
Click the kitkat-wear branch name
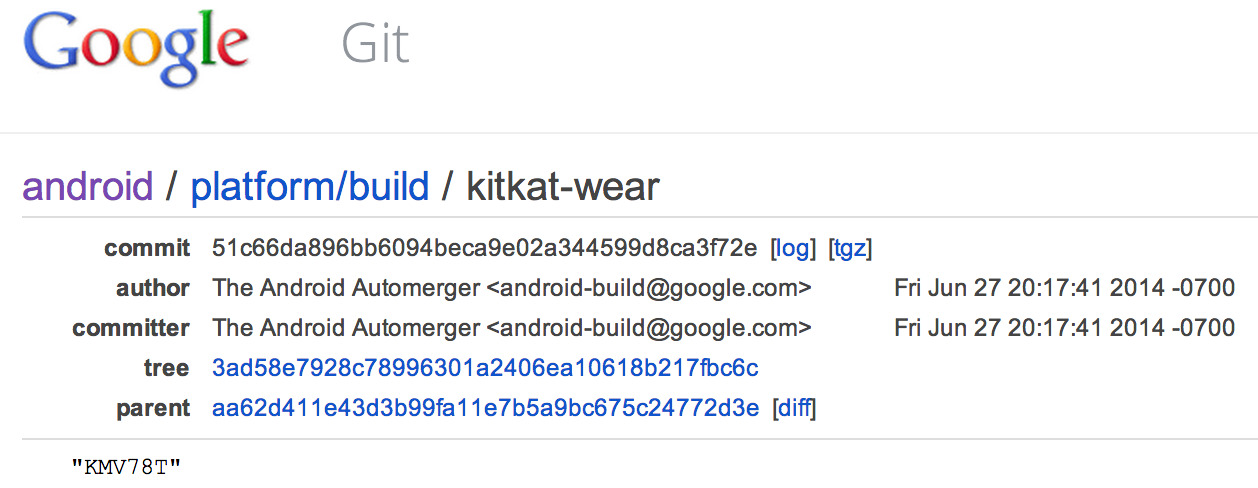[x=563, y=187]
